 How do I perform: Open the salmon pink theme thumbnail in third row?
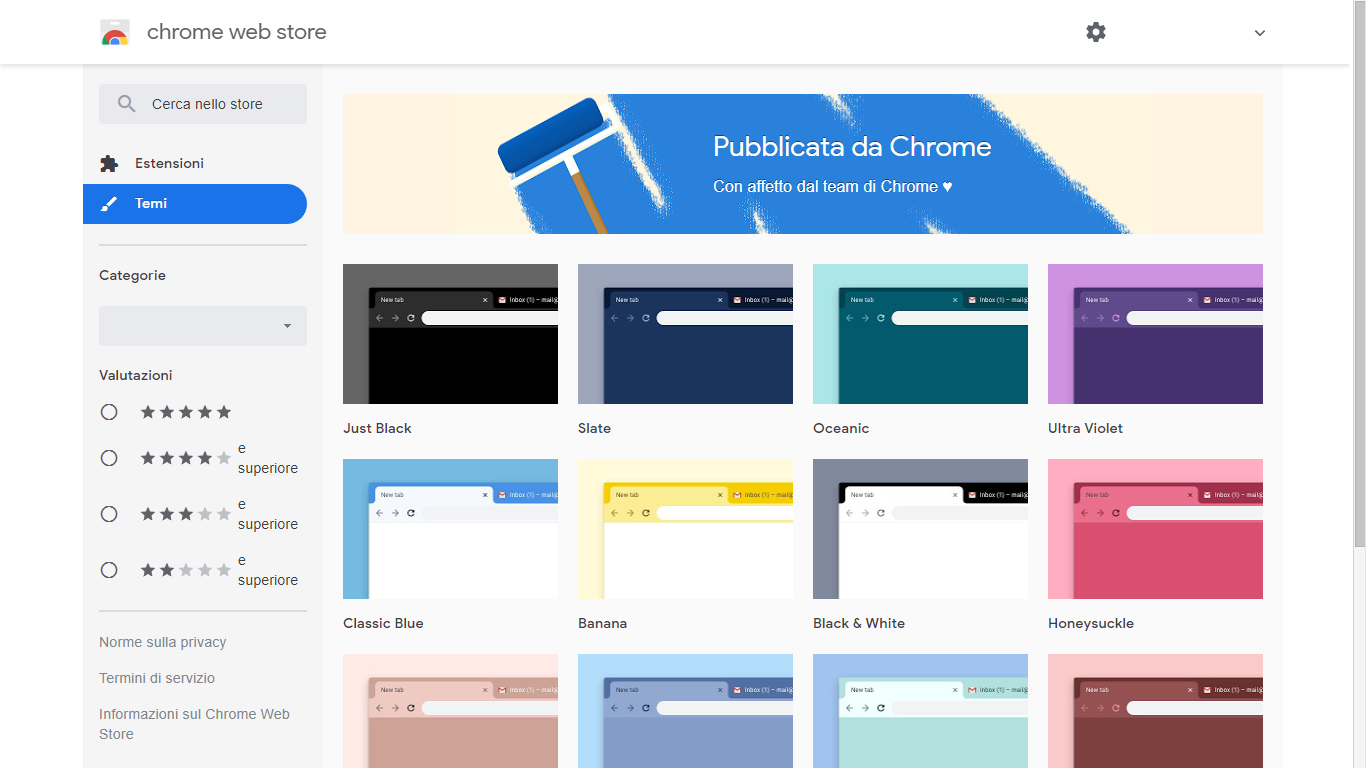point(450,711)
